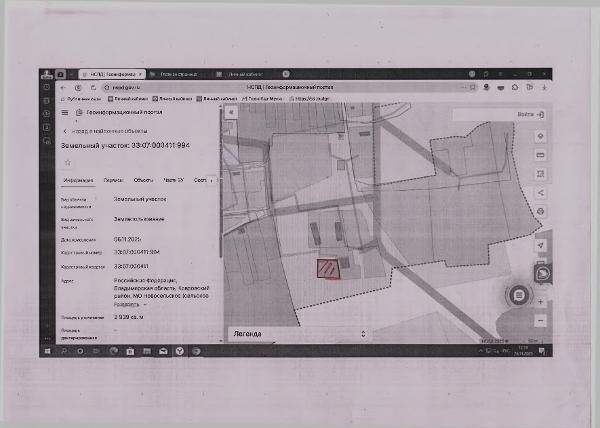Zoom in the map with plus
600x428 pixels.
coord(540,302)
